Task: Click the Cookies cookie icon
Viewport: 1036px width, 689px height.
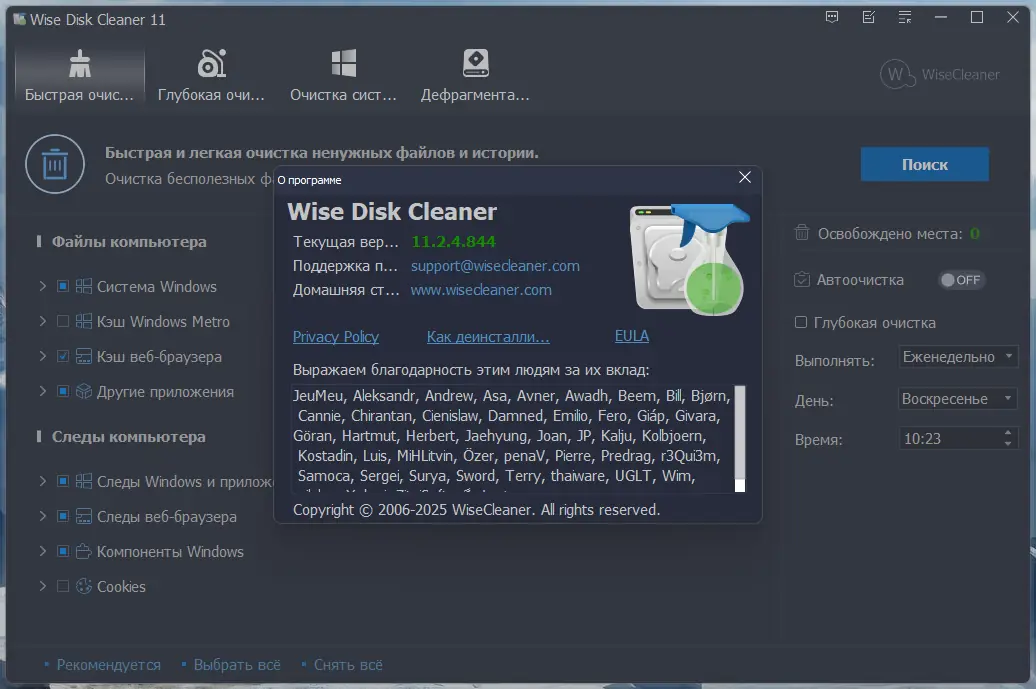Action: [84, 586]
